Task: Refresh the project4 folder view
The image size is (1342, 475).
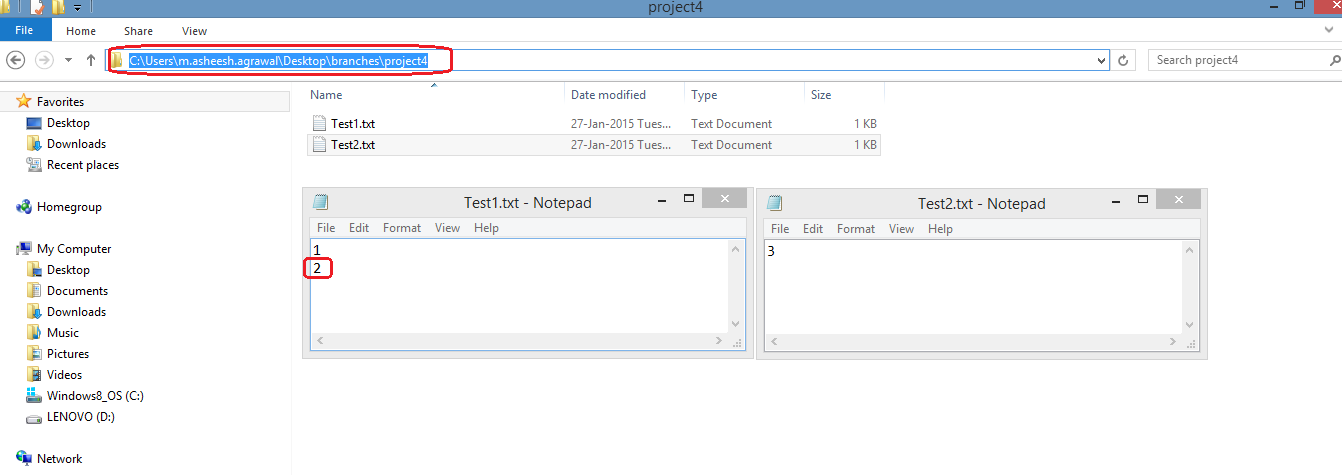Action: (1123, 60)
